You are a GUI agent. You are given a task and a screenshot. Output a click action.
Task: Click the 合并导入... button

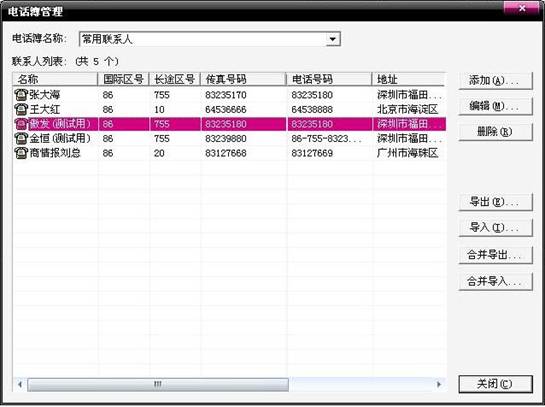coord(495,281)
